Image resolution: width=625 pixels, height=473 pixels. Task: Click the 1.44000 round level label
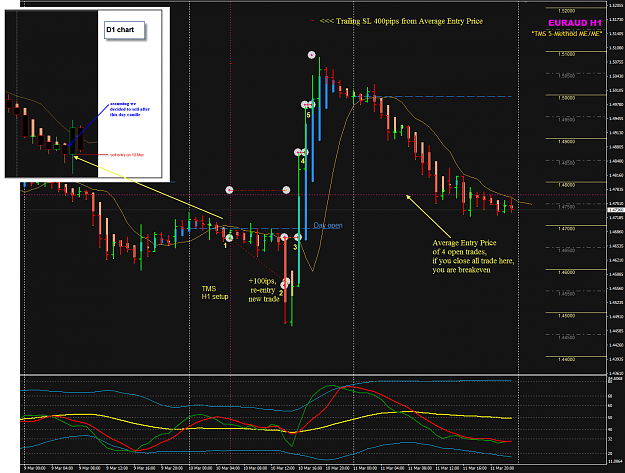(x=567, y=359)
